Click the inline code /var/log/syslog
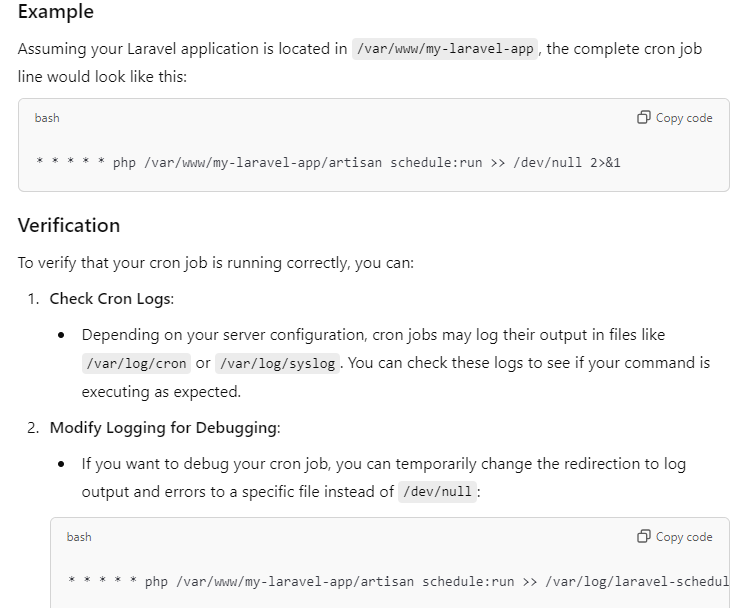 pos(278,363)
